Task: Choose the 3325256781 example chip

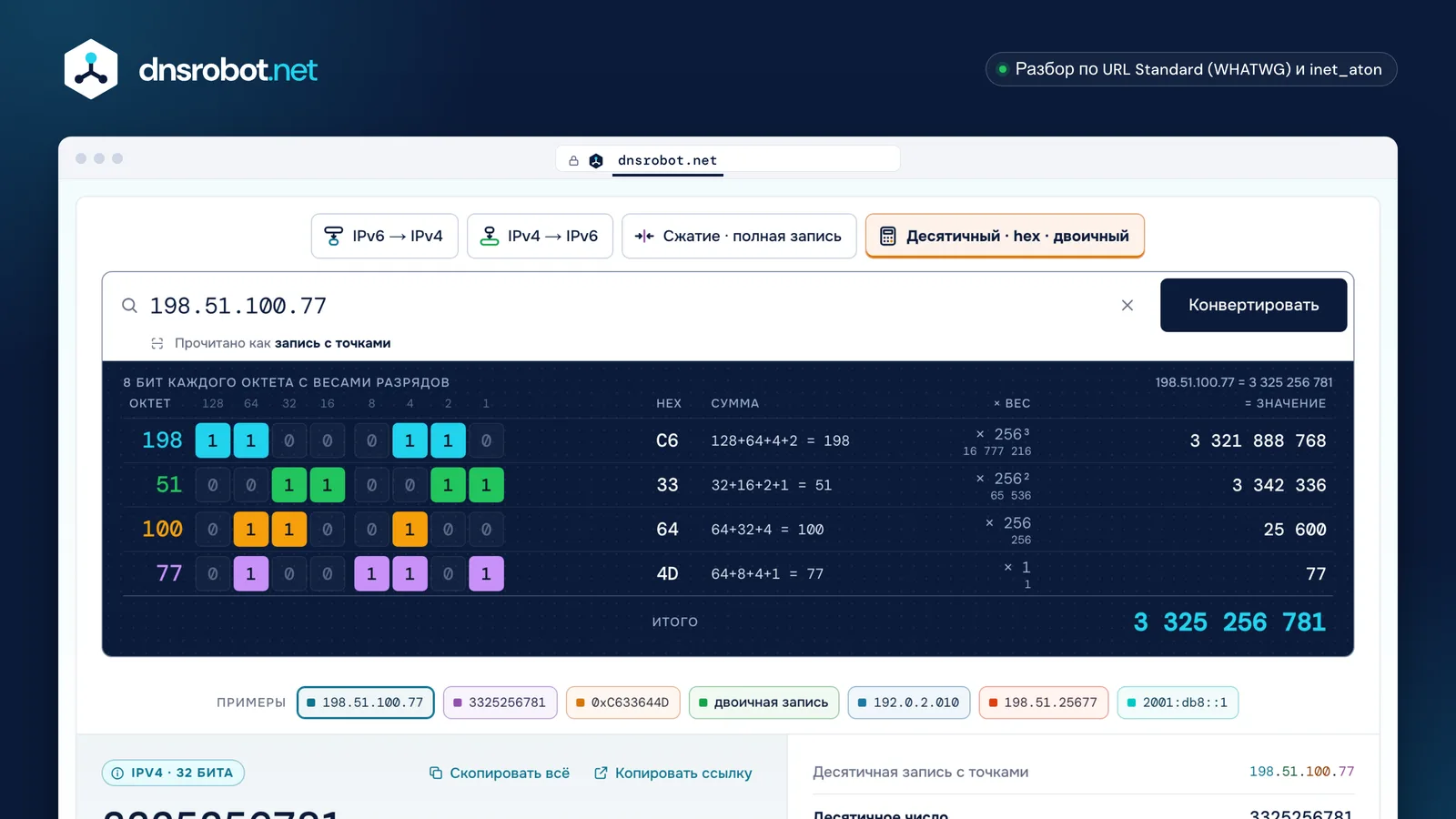Action: (500, 703)
